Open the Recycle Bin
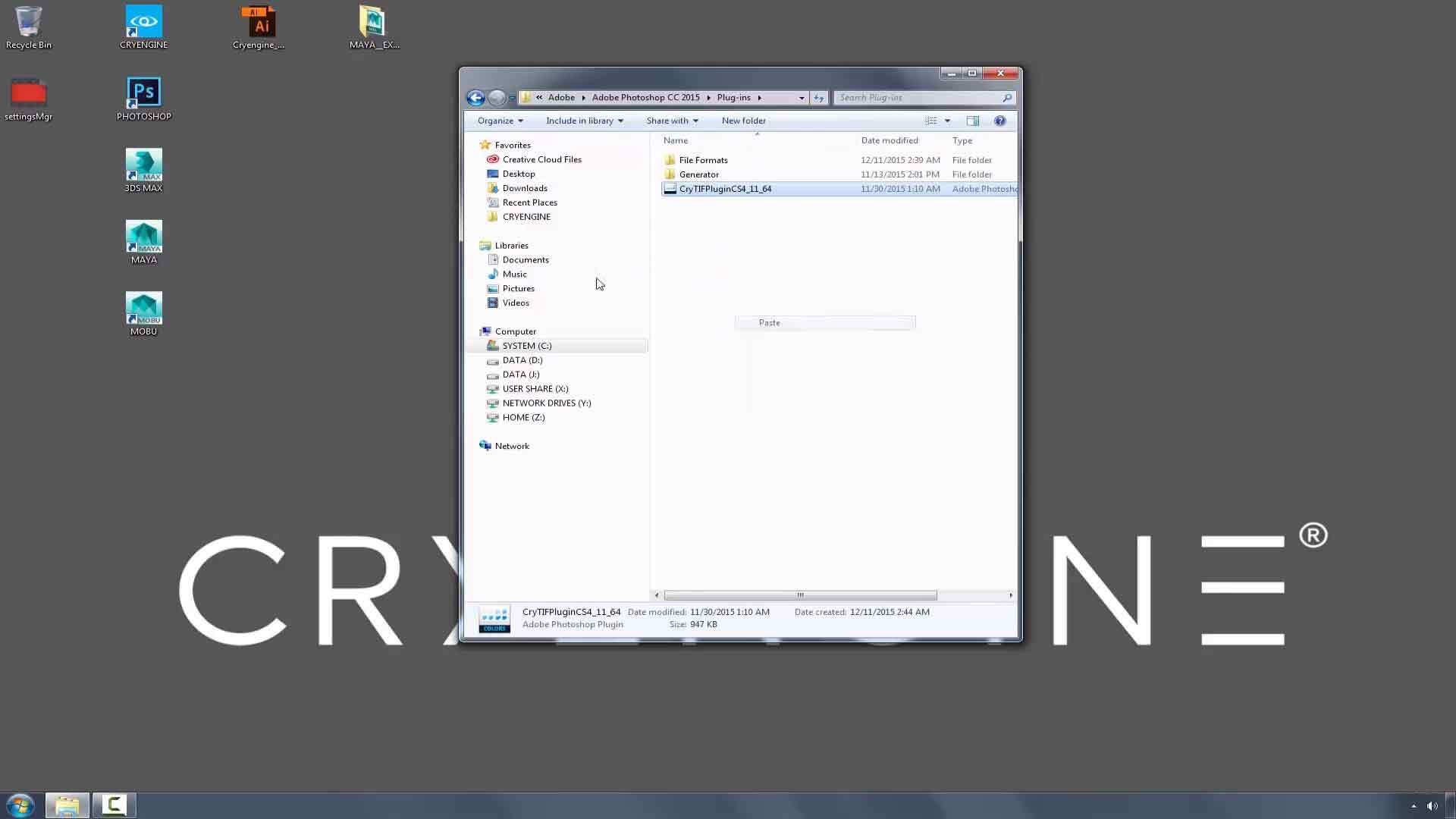The width and height of the screenshot is (1456, 819). [x=28, y=23]
